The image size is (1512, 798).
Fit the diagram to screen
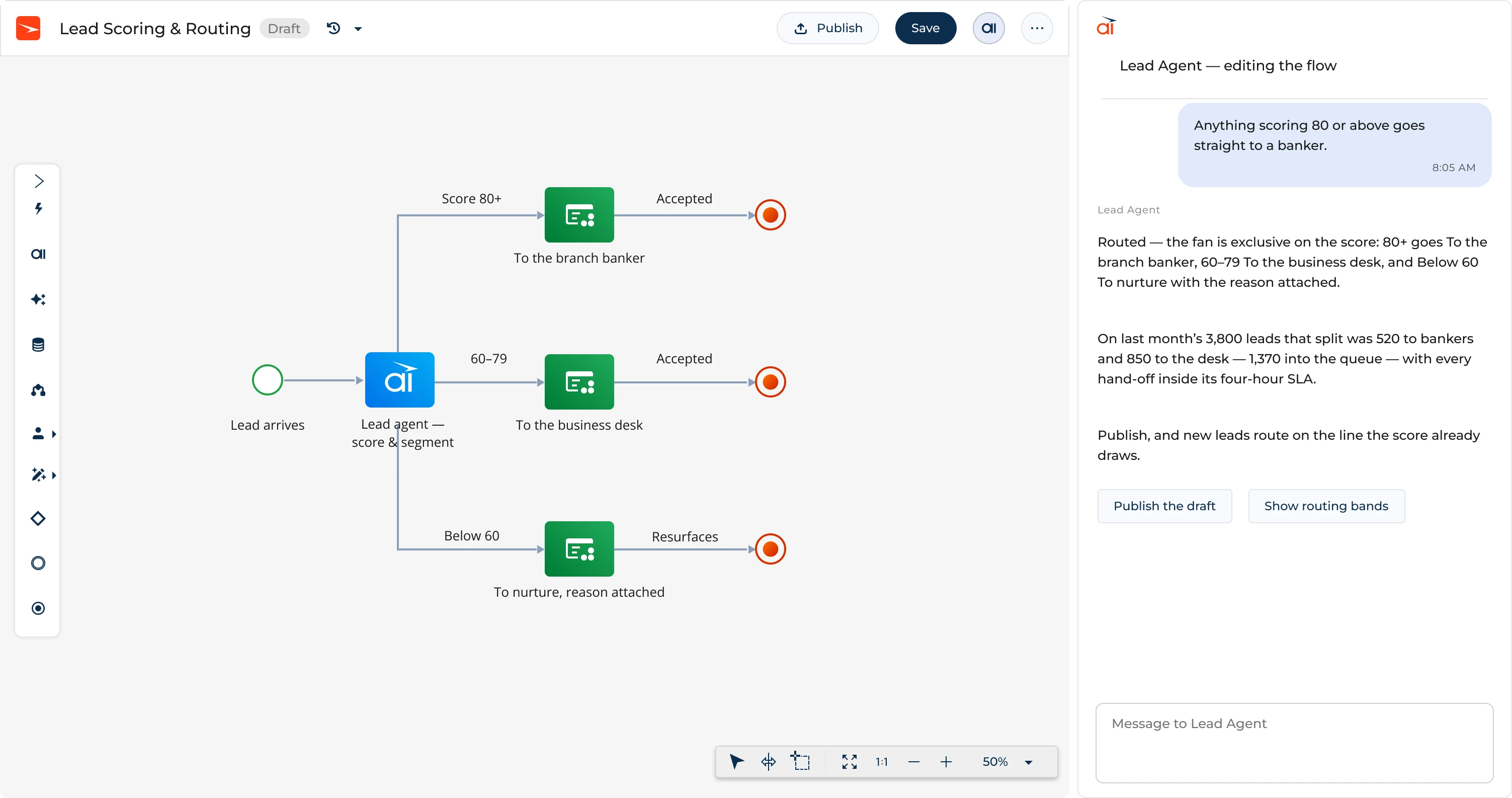pyautogui.click(x=850, y=762)
